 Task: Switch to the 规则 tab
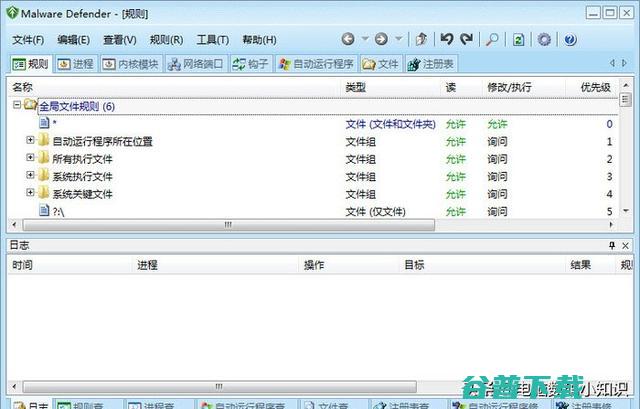pos(31,64)
